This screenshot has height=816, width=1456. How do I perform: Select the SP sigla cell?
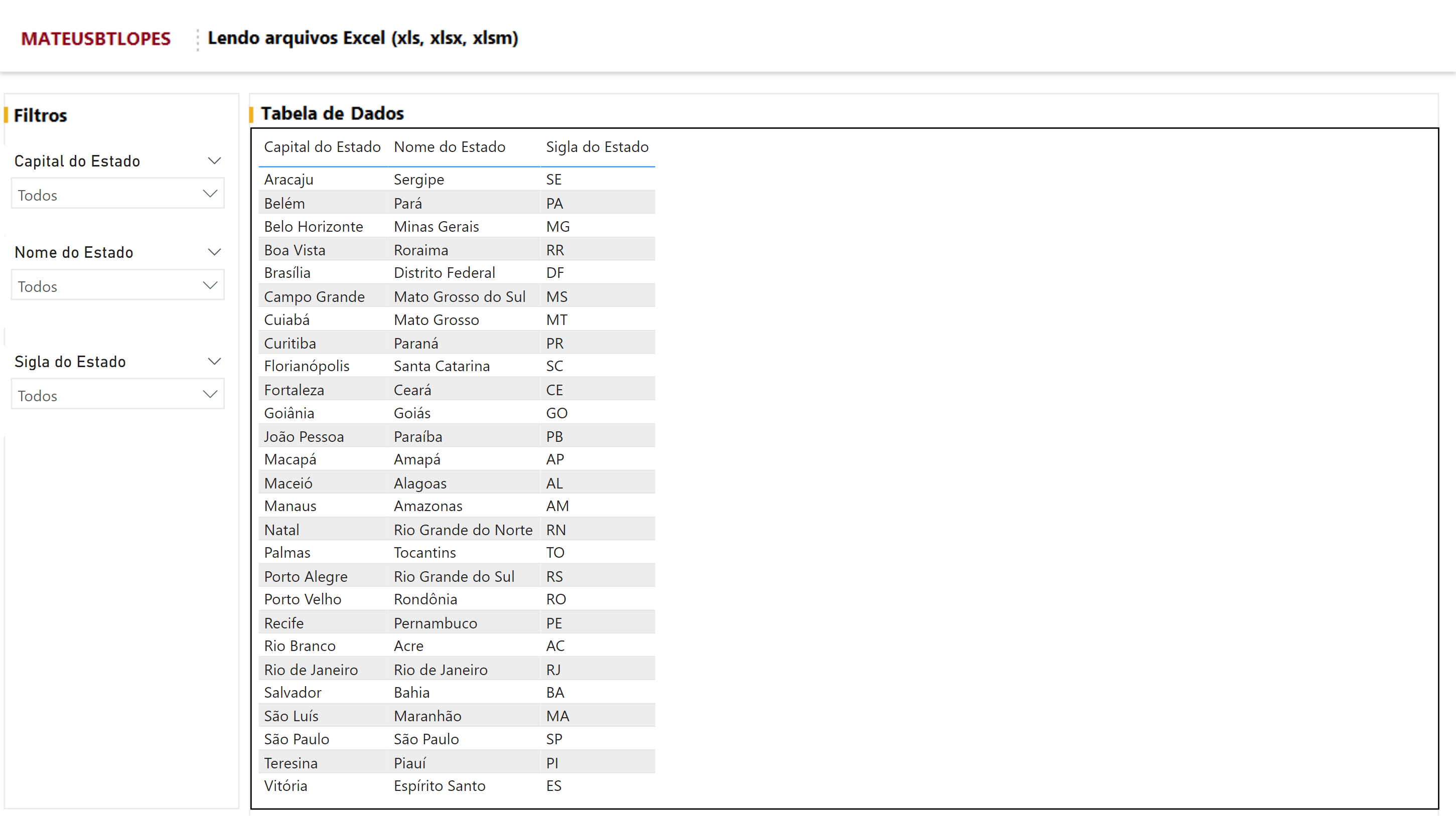point(554,739)
